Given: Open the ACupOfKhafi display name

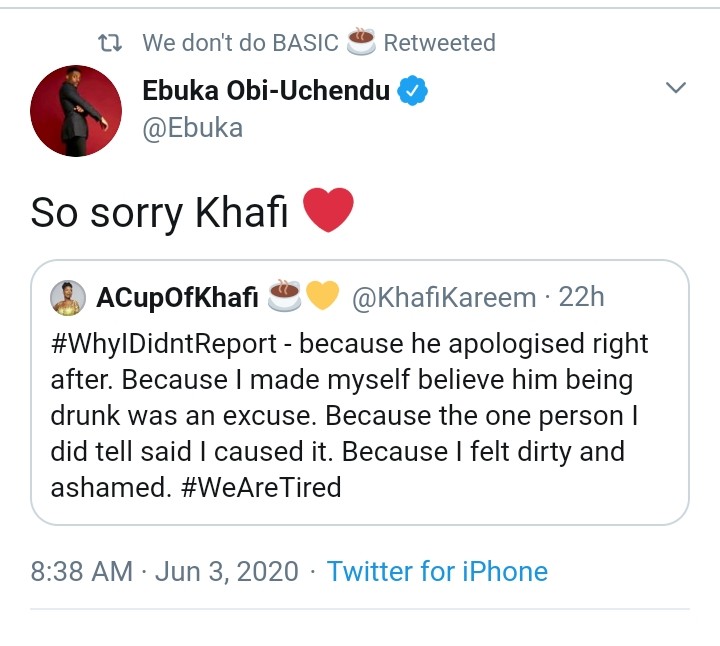Looking at the screenshot, I should coord(176,298).
